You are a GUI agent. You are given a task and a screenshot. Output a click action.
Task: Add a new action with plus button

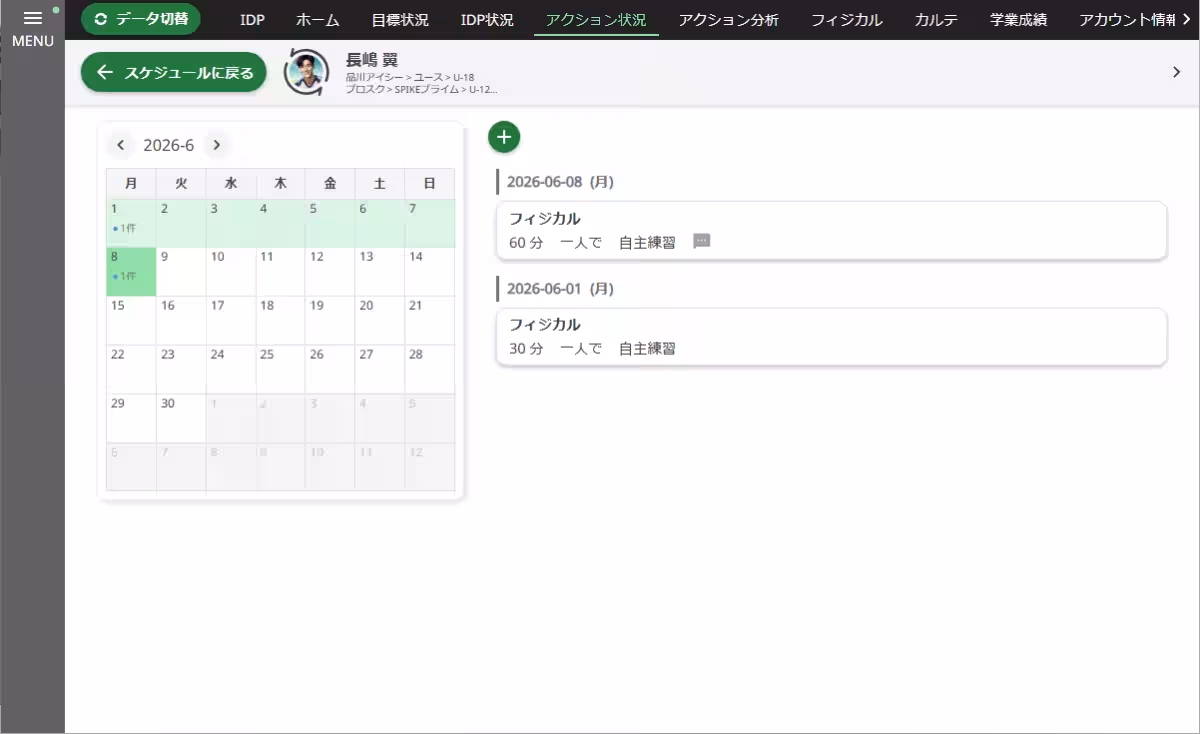pyautogui.click(x=504, y=136)
